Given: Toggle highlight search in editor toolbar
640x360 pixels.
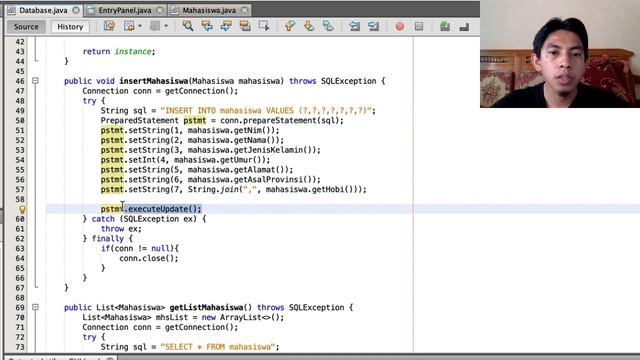Looking at the screenshot, I should 245,26.
